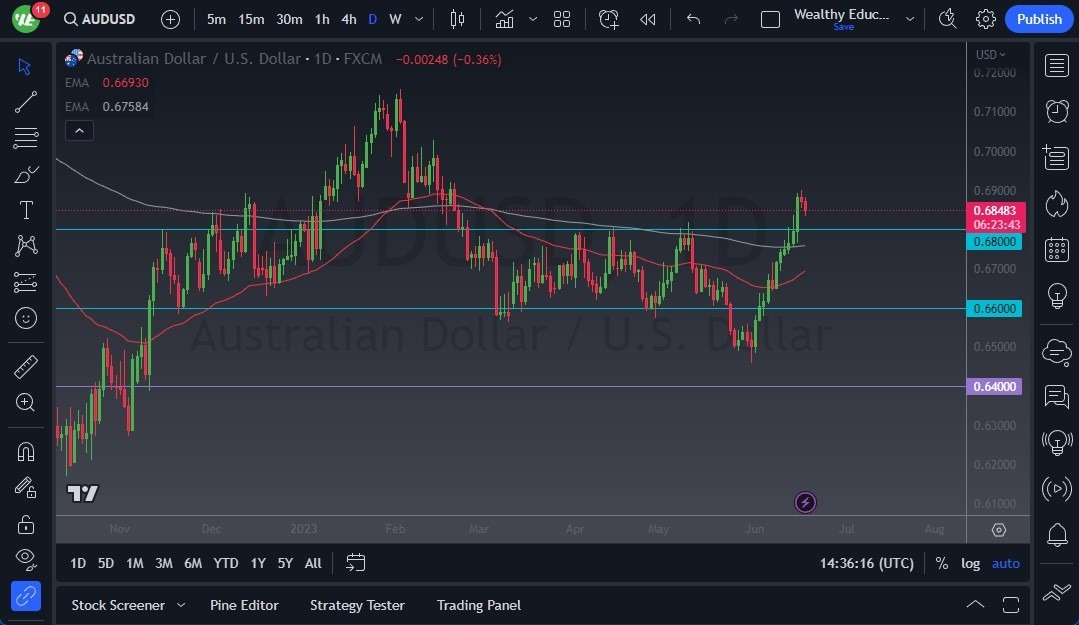Open the Wealthy Educ layout dropdown

coord(910,18)
